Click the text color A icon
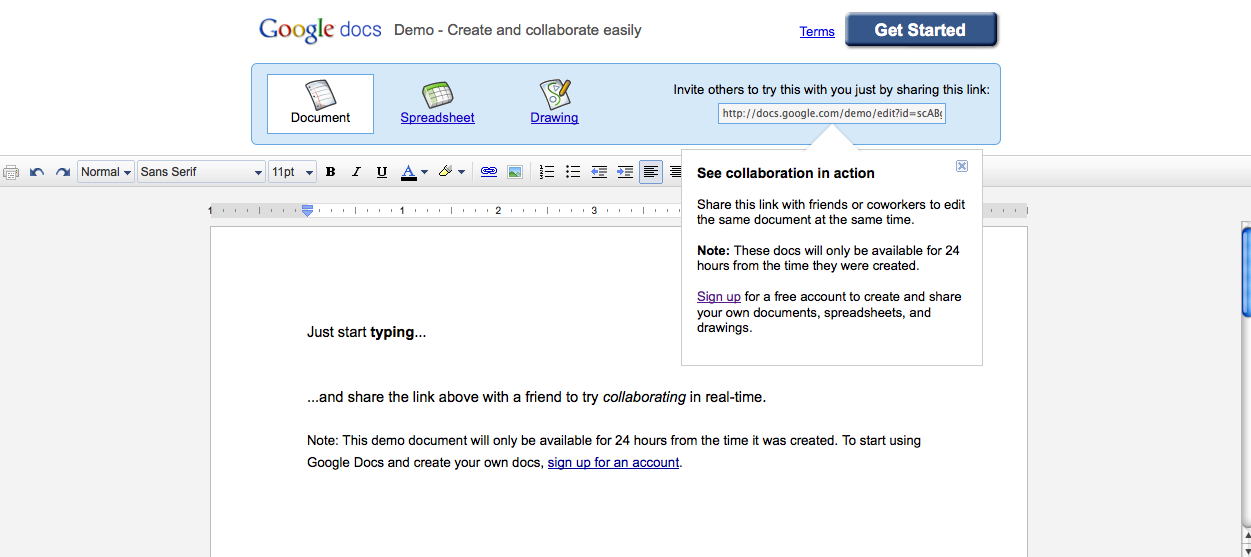1251x557 pixels. (408, 172)
